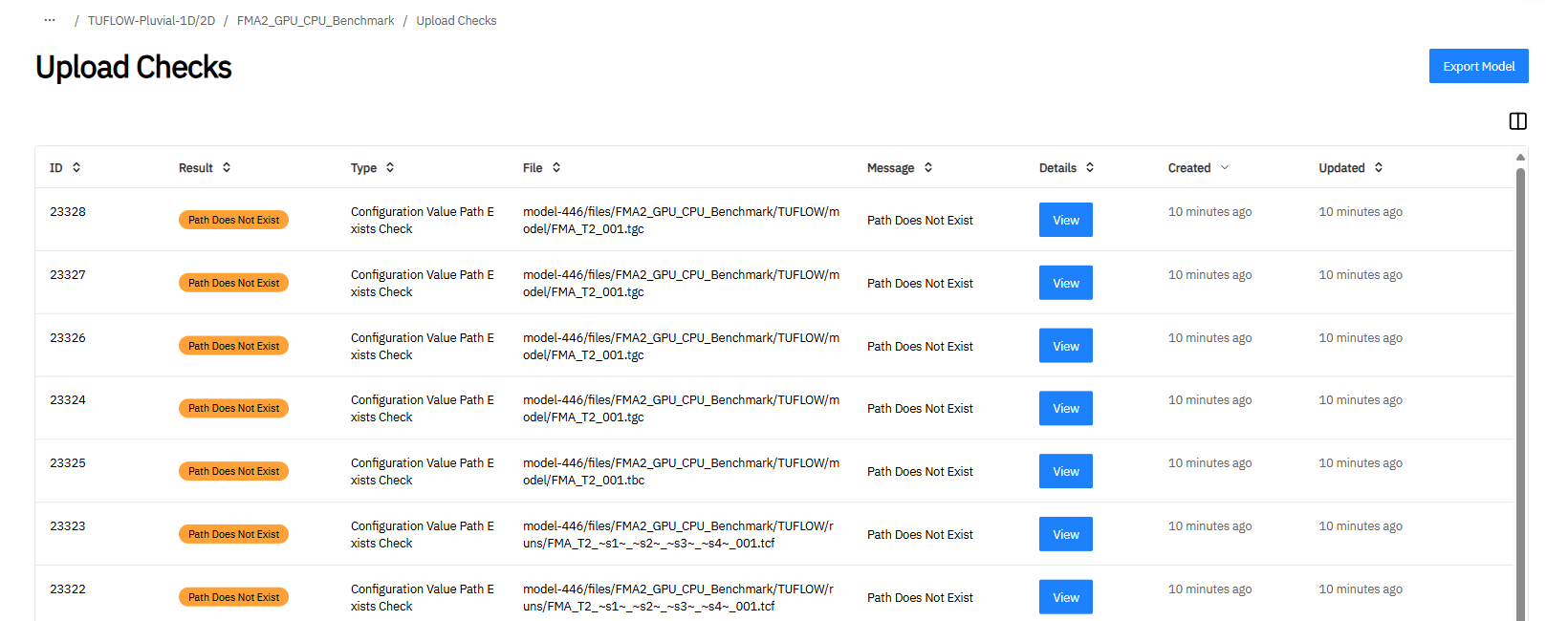Click FMA_T2_001.tbc file path in row 23325
This screenshot has width=1568, height=621.
click(681, 472)
